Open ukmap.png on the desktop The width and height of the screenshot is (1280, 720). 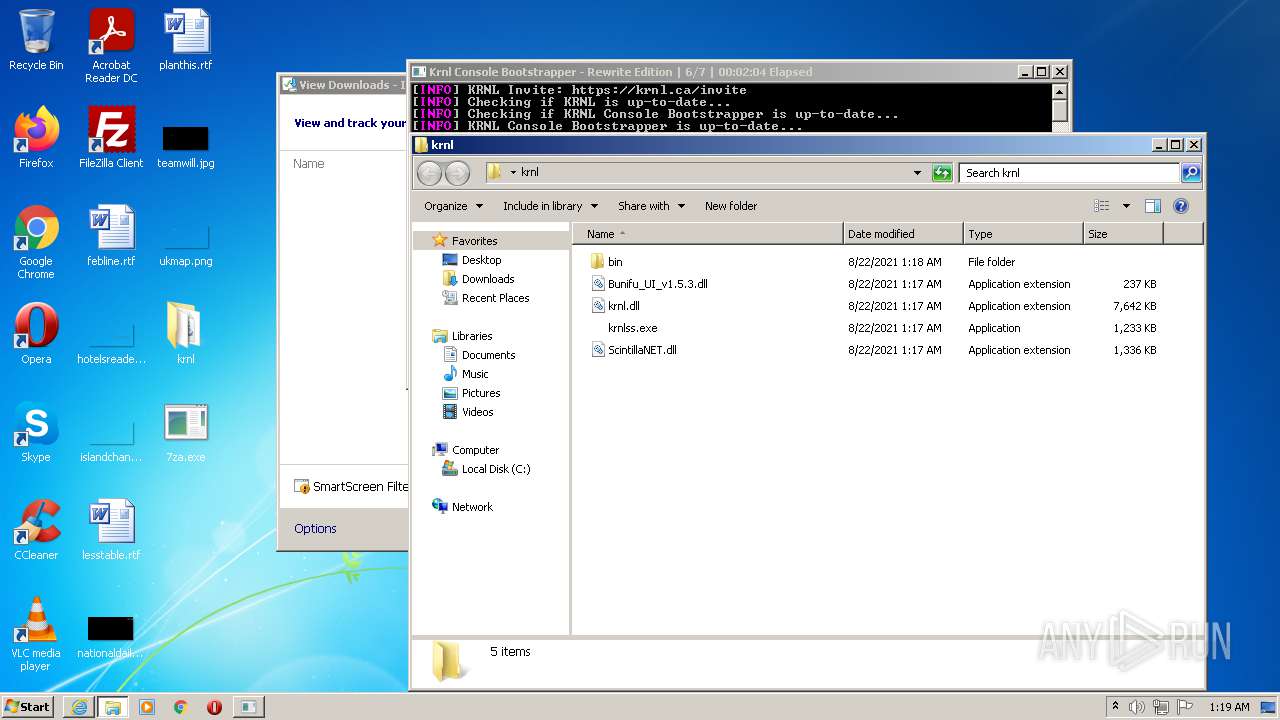pyautogui.click(x=186, y=246)
